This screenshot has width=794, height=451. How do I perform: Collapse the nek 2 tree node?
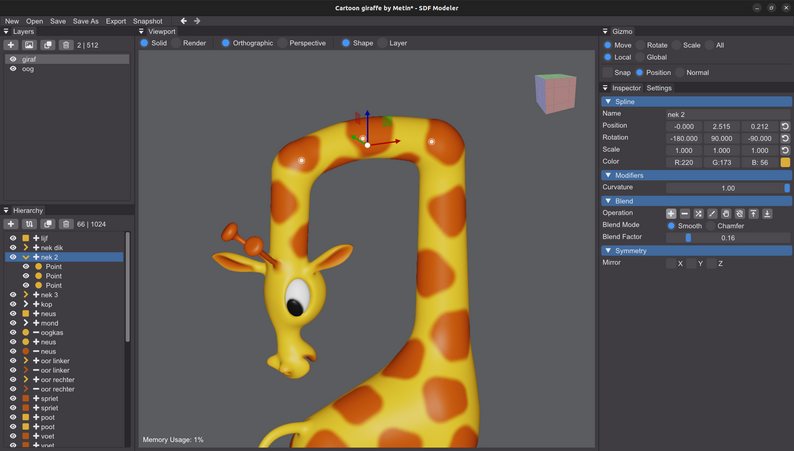26,257
